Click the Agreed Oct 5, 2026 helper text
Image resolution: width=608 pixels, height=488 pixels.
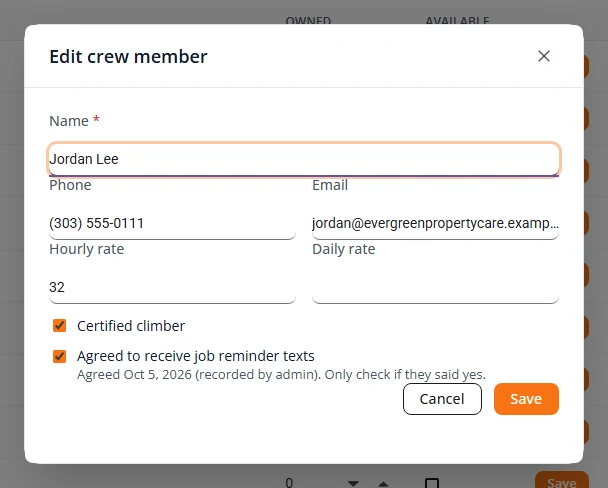pos(281,374)
